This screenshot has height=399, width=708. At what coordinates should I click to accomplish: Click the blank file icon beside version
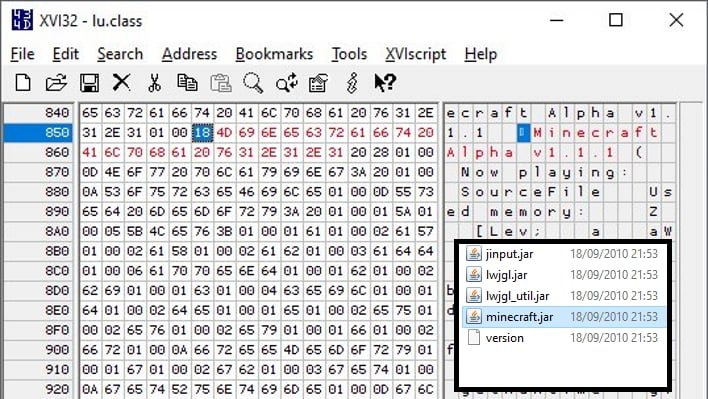click(474, 338)
